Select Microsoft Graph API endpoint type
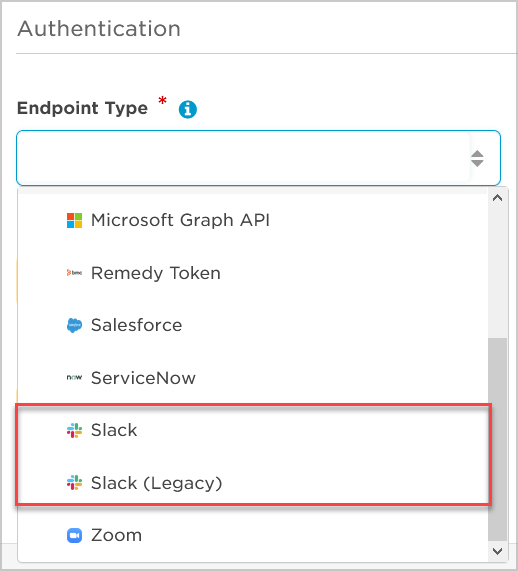518x571 pixels. click(x=253, y=220)
